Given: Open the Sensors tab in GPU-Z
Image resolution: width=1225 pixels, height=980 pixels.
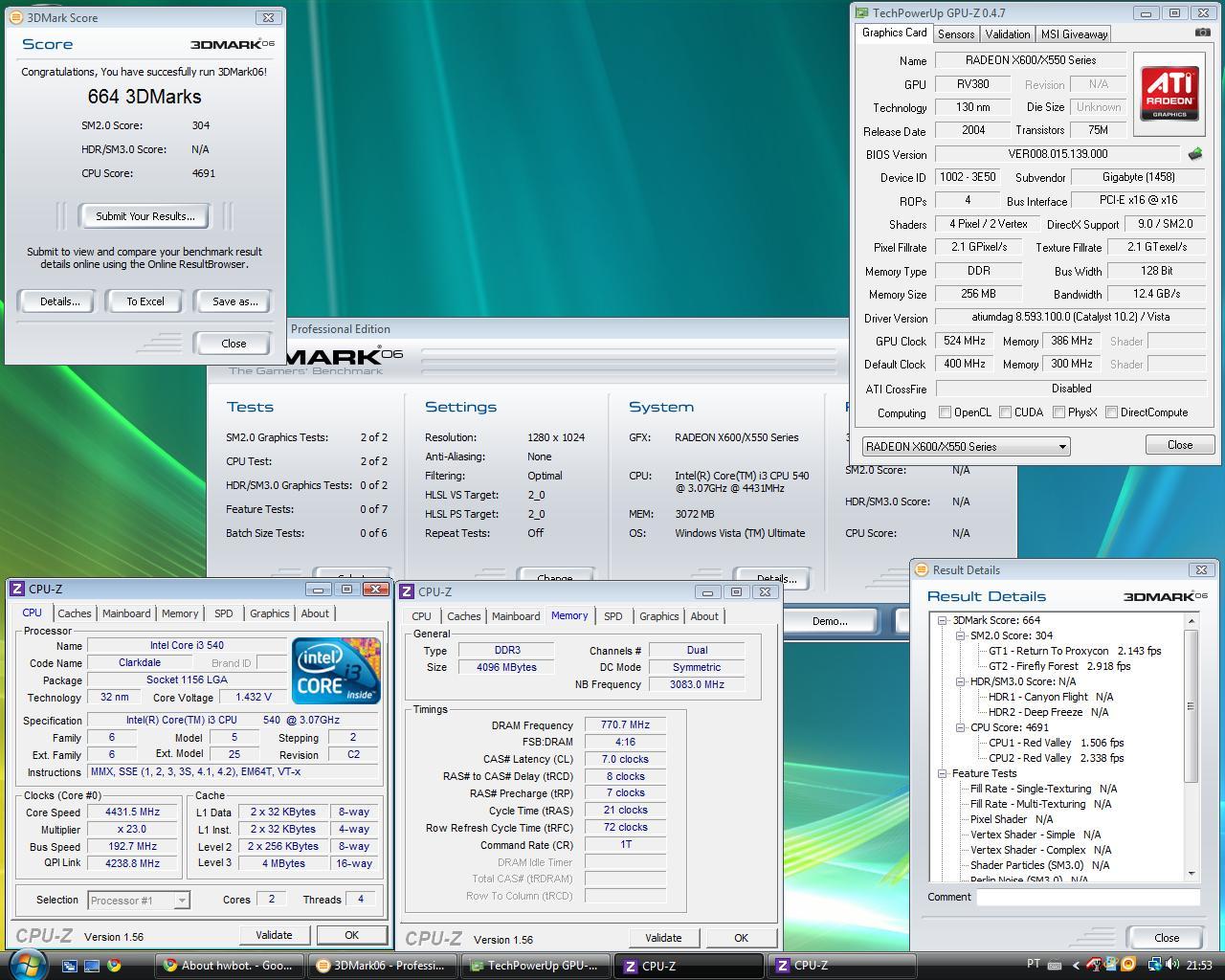Looking at the screenshot, I should click(x=956, y=33).
